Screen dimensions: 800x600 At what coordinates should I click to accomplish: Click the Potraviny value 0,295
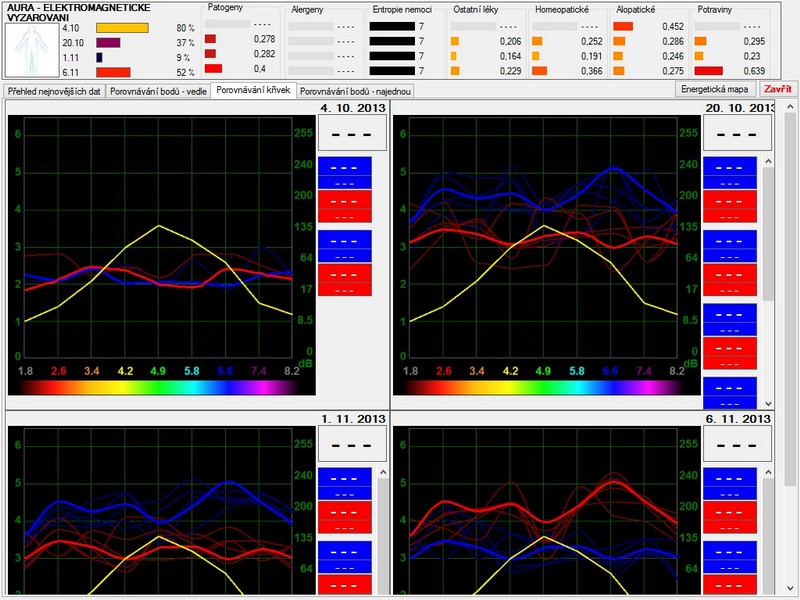coord(754,41)
